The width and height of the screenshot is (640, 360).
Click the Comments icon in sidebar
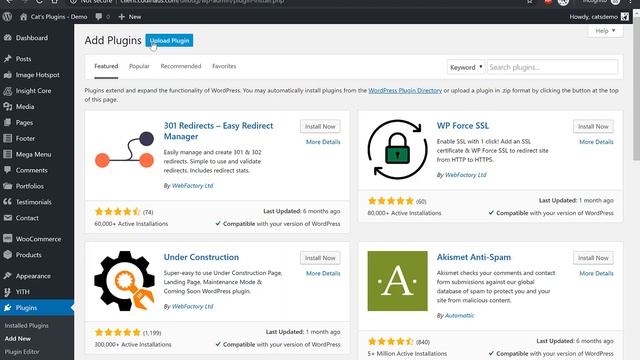[x=8, y=170]
